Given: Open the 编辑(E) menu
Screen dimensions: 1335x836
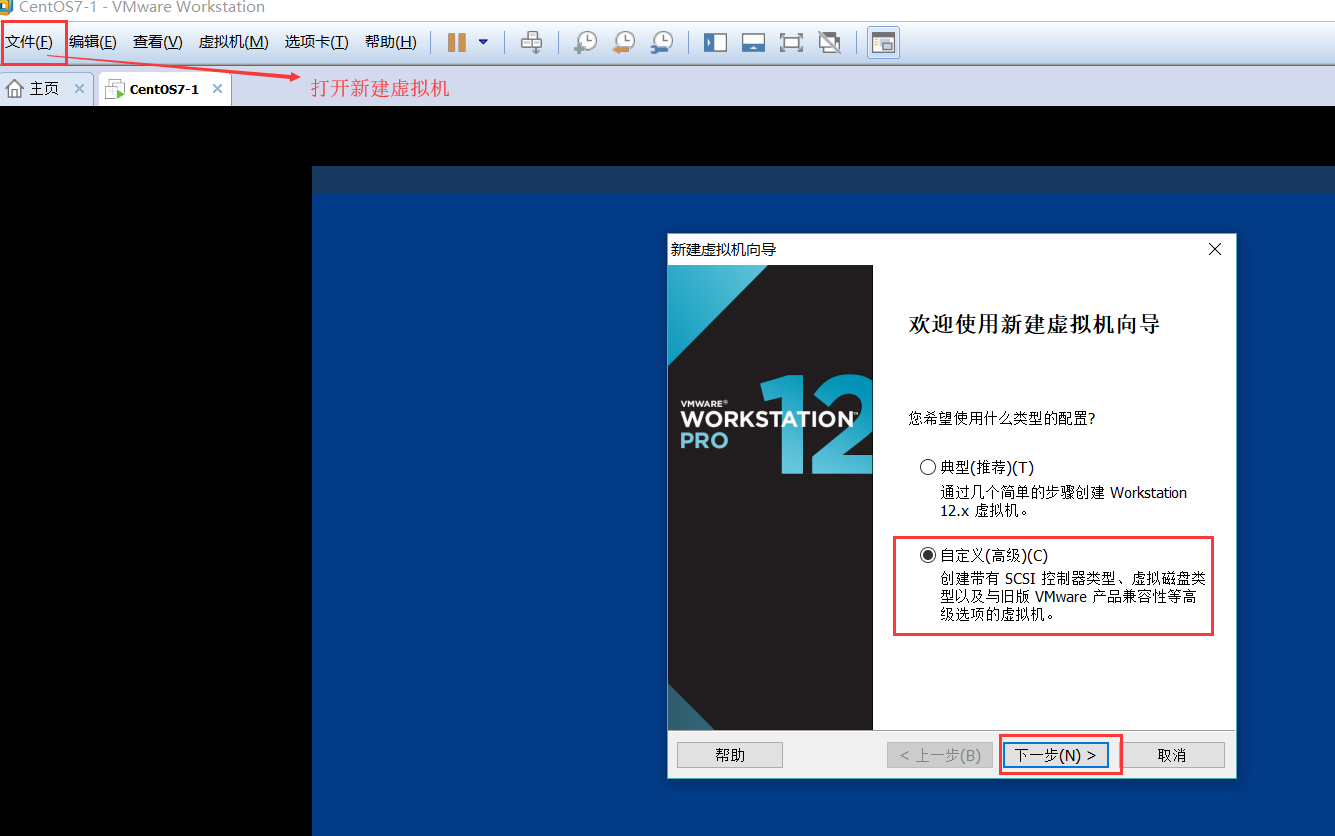Looking at the screenshot, I should click(93, 42).
